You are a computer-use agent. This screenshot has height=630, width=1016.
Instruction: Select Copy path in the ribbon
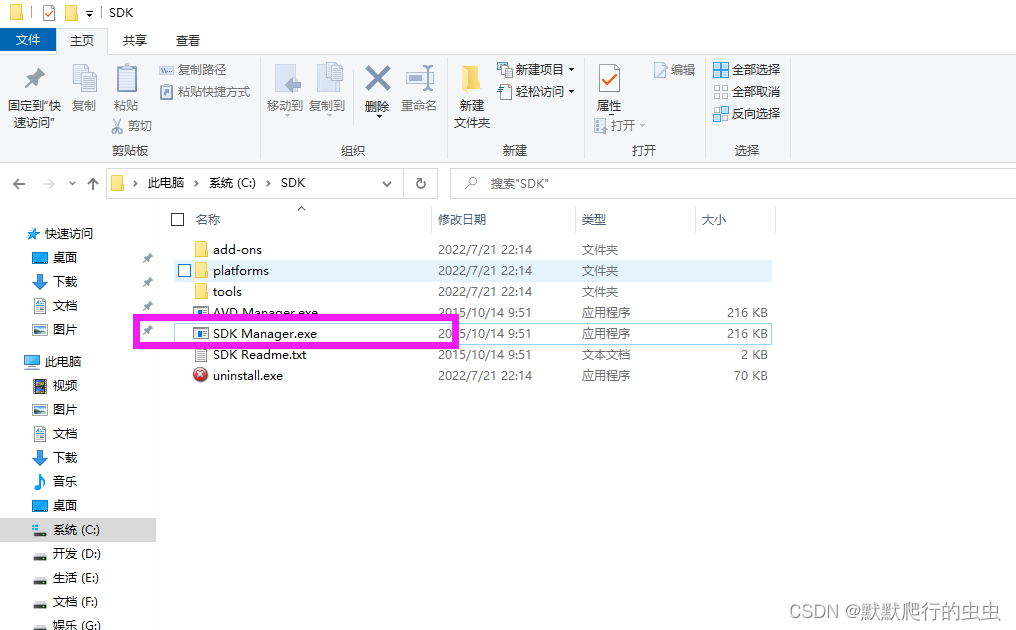coord(193,69)
